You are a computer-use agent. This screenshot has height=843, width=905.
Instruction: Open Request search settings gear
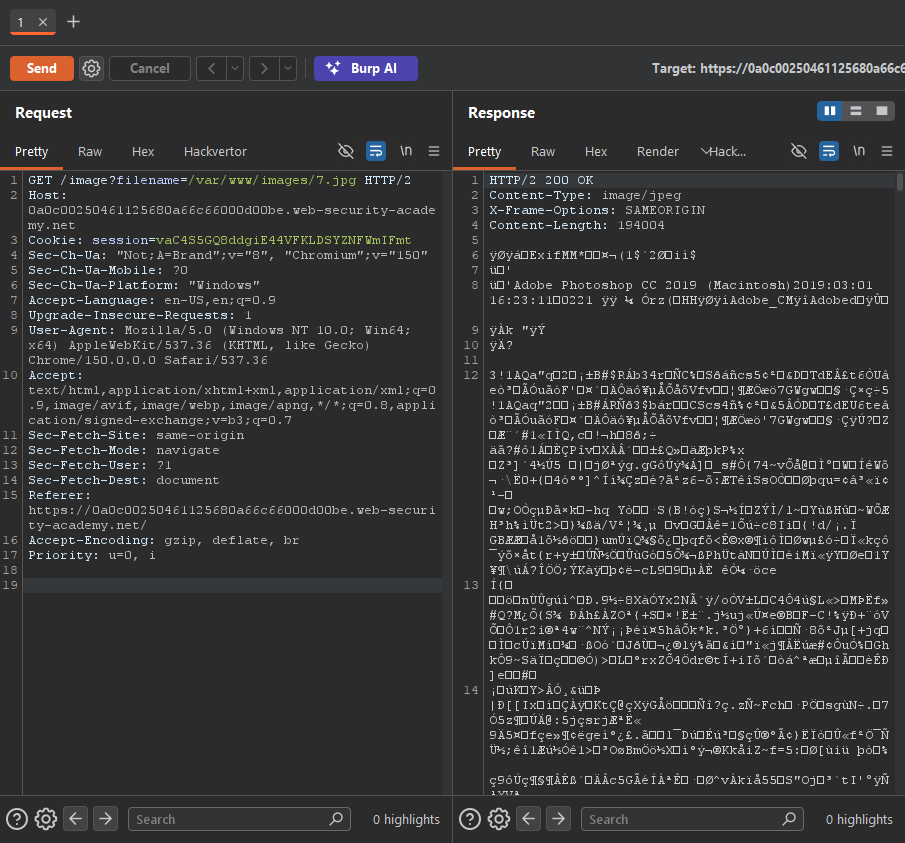click(x=46, y=819)
